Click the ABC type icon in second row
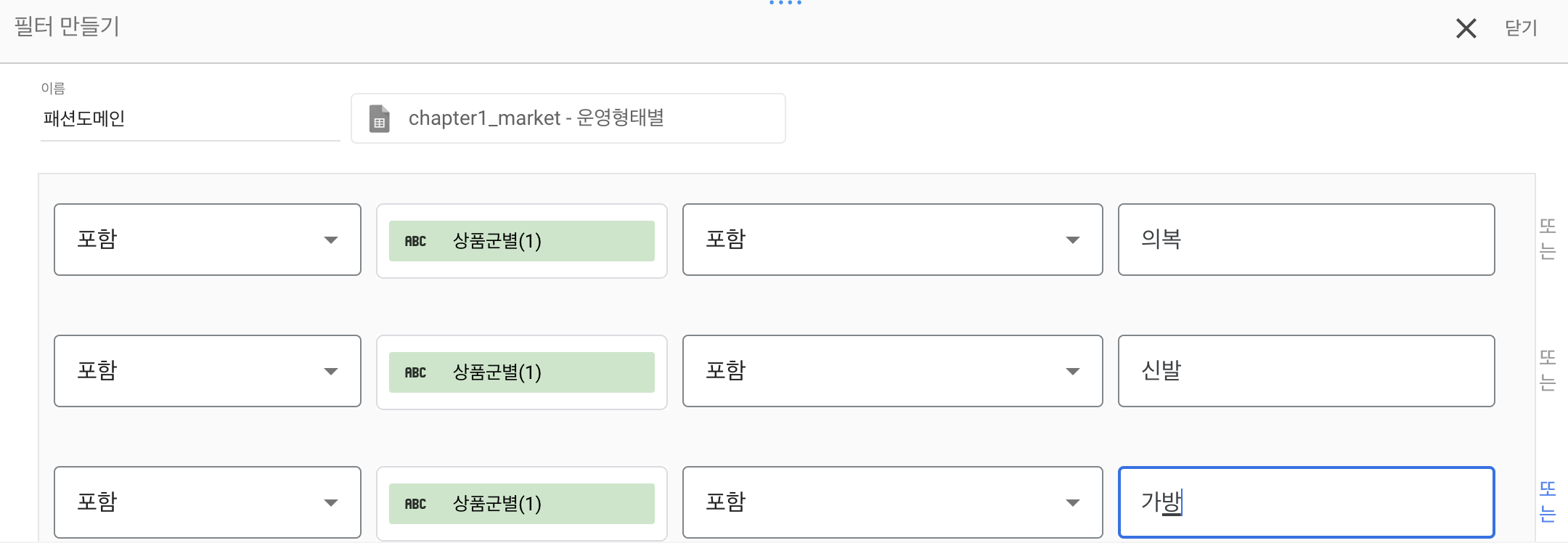The height and width of the screenshot is (543, 1568). tap(415, 372)
